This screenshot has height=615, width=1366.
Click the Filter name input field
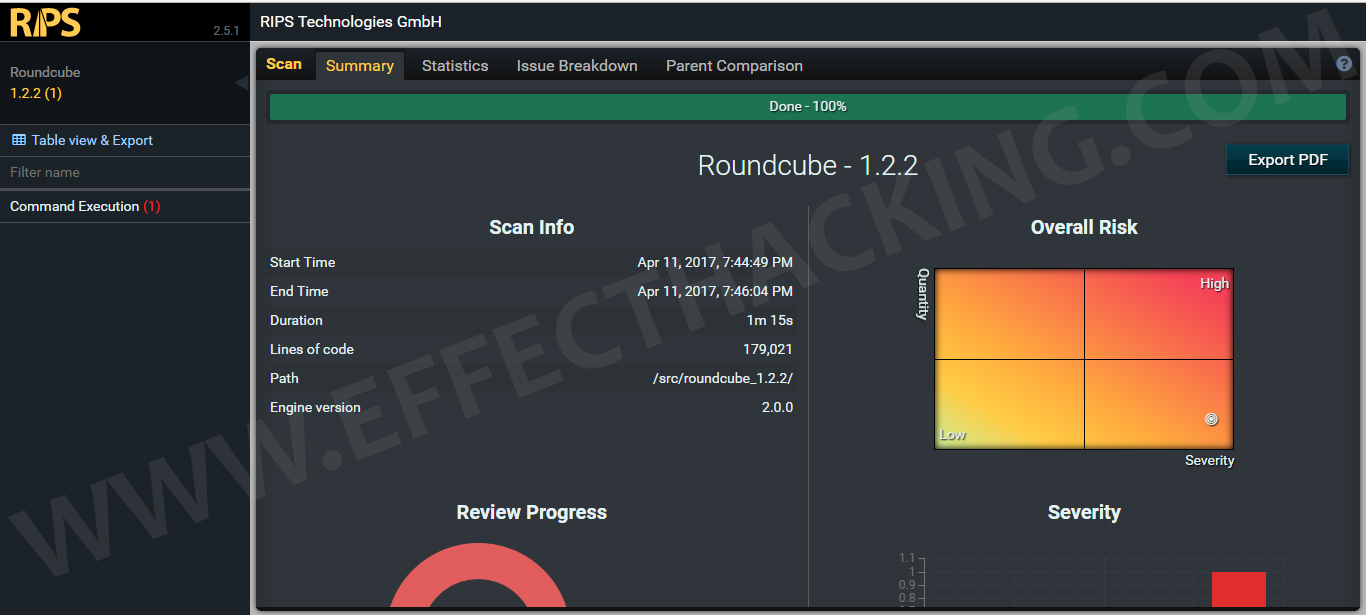(125, 172)
